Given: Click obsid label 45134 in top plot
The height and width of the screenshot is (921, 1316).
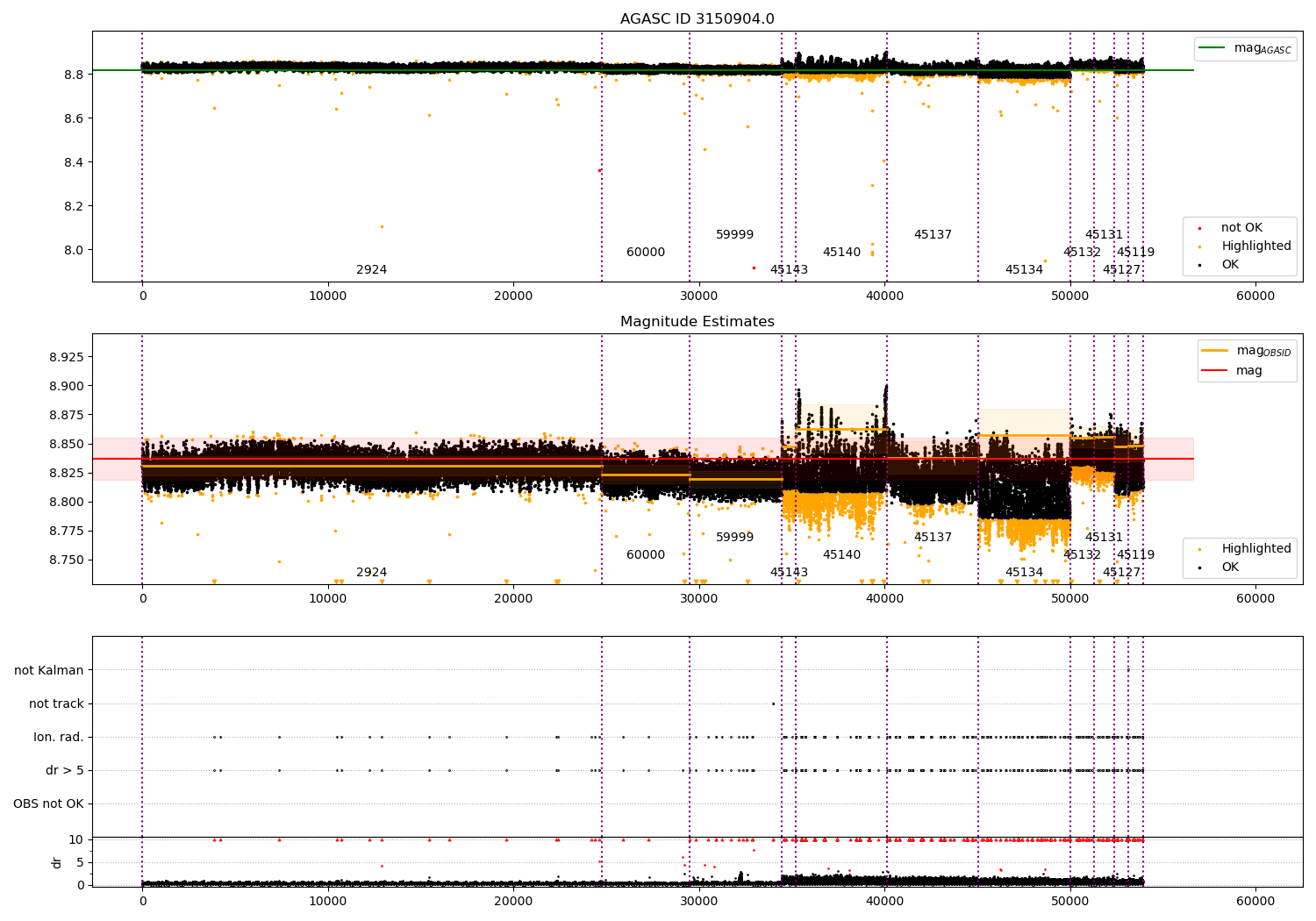Looking at the screenshot, I should (x=1024, y=270).
